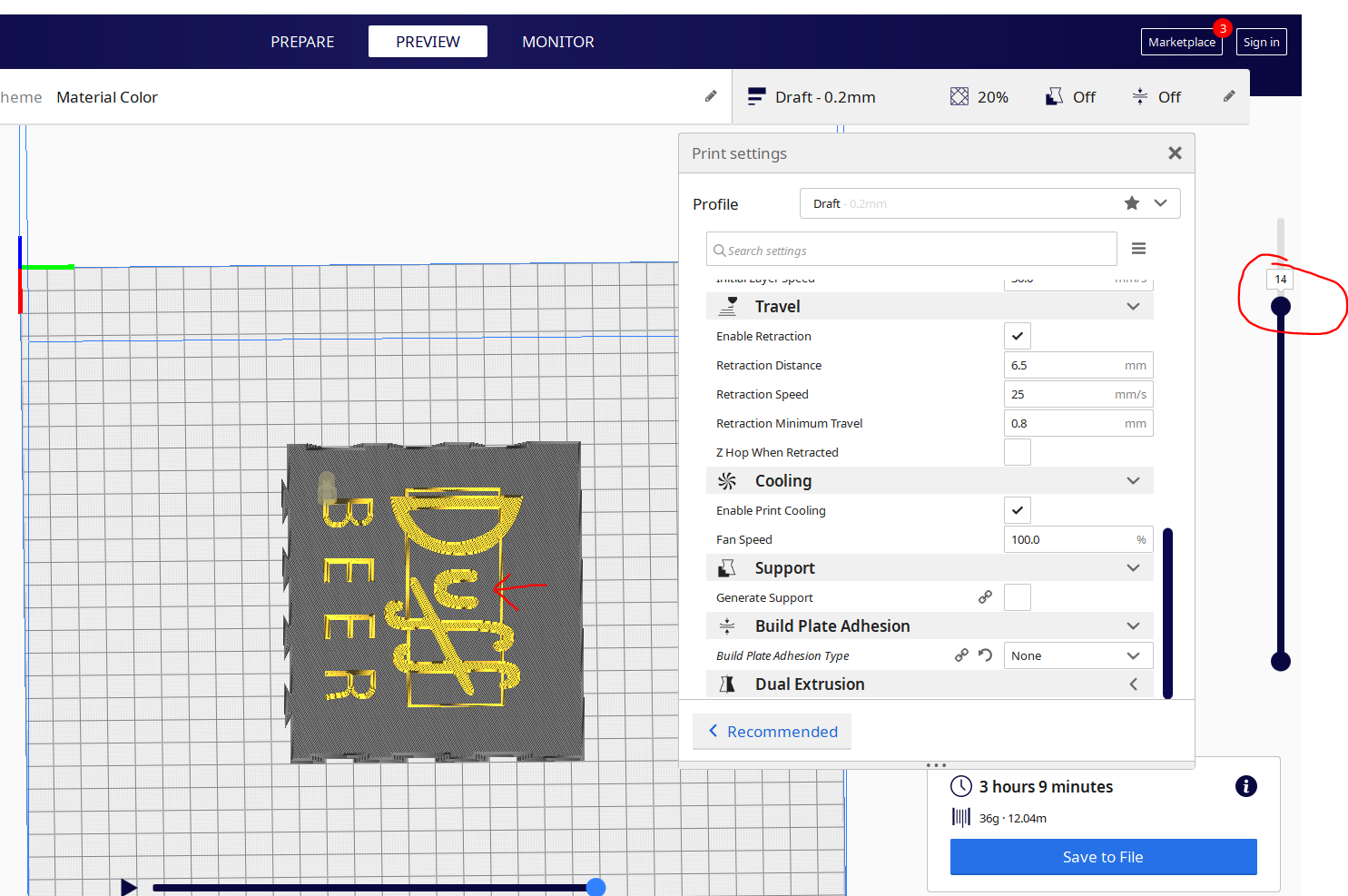
Task: Click the '3 hours 9 minutes' estimate
Action: coord(1046,787)
